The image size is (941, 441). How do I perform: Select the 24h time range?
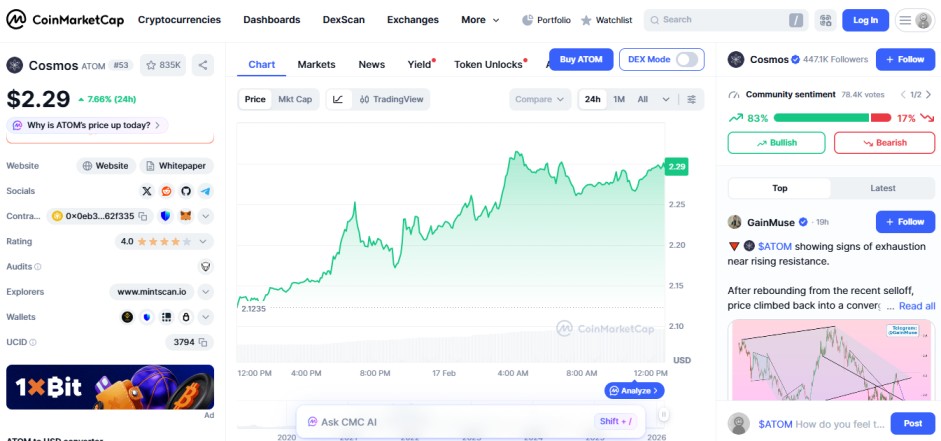pyautogui.click(x=593, y=99)
